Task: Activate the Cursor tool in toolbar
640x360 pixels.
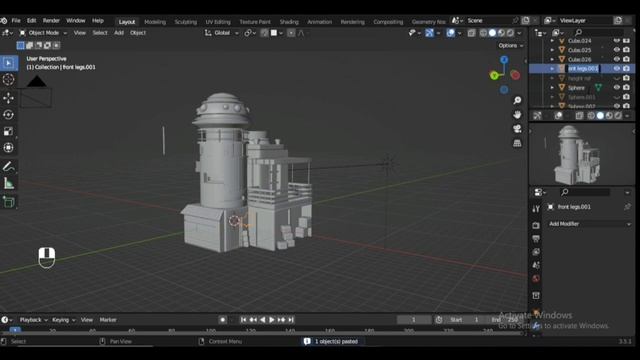Action: tap(8, 80)
